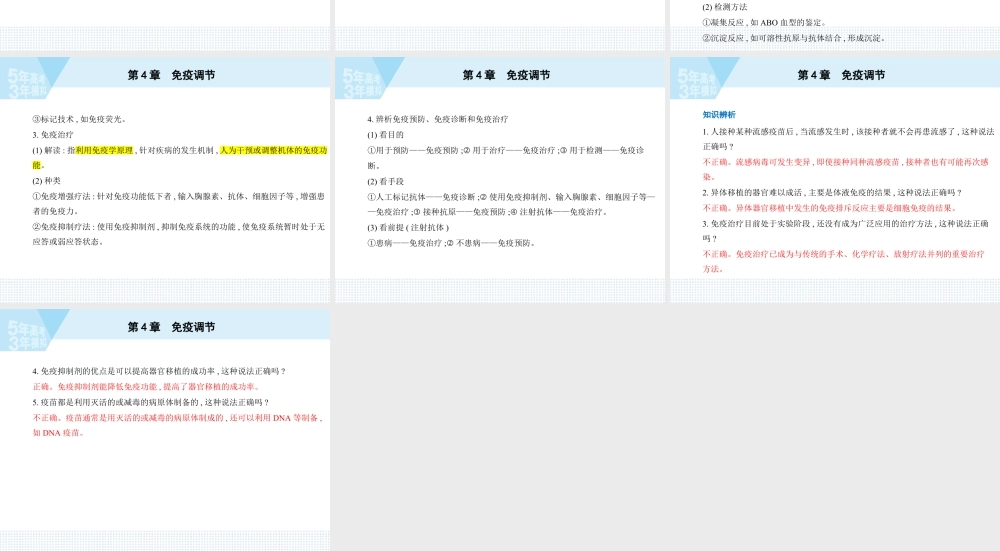Screen dimensions: 1000x551
Task: Click the 第4章 免疫调节 title on 知识辨析 slide
Action: pyautogui.click(x=841, y=75)
